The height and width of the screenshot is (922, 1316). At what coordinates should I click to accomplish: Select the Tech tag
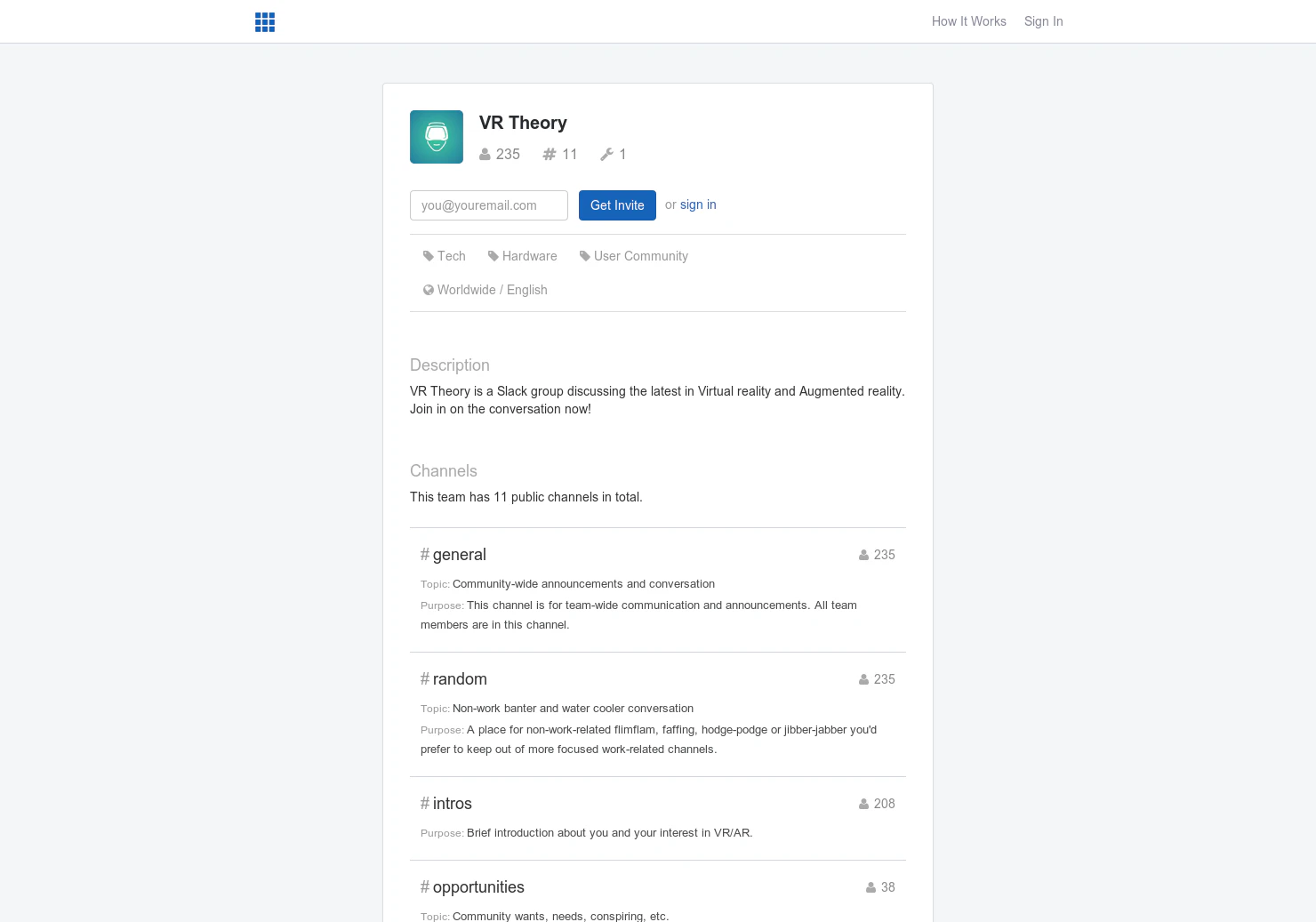pyautogui.click(x=451, y=256)
